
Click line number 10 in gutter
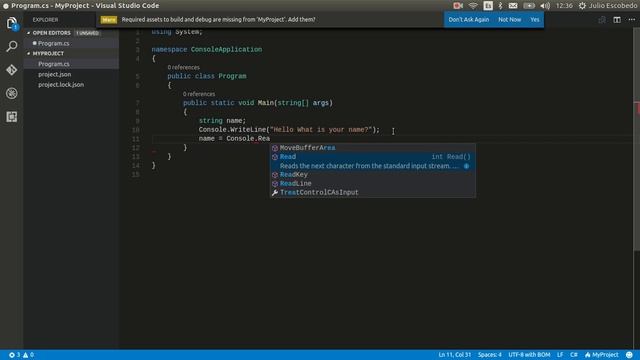135,130
